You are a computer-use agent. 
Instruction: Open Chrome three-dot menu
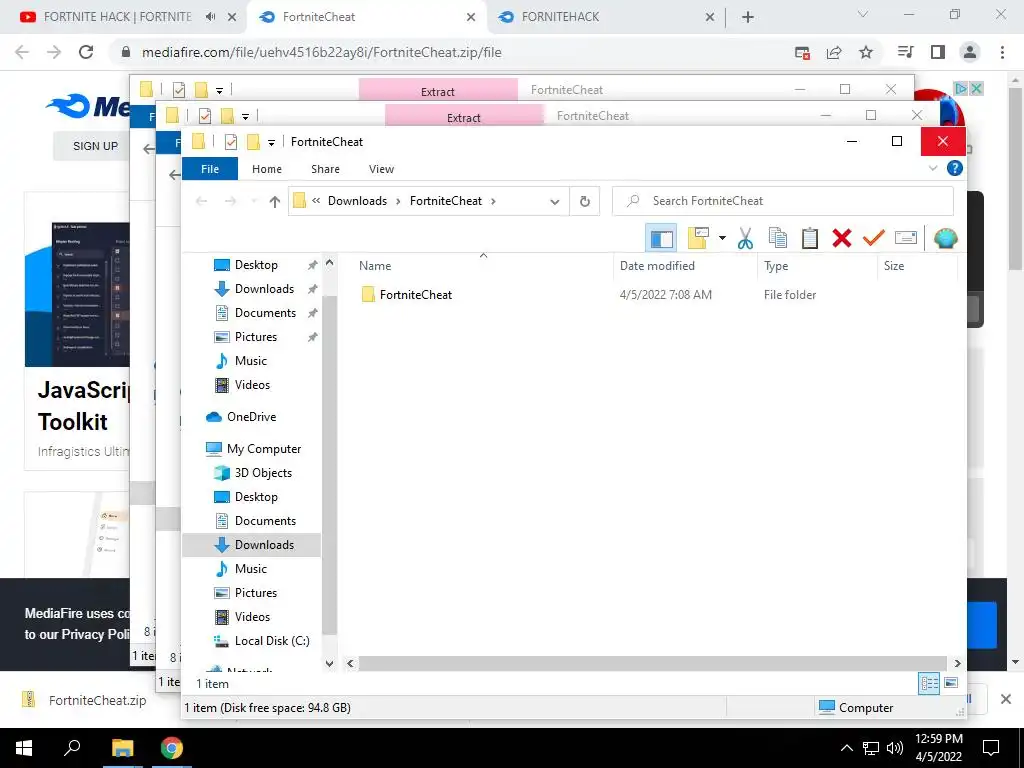[x=1002, y=52]
